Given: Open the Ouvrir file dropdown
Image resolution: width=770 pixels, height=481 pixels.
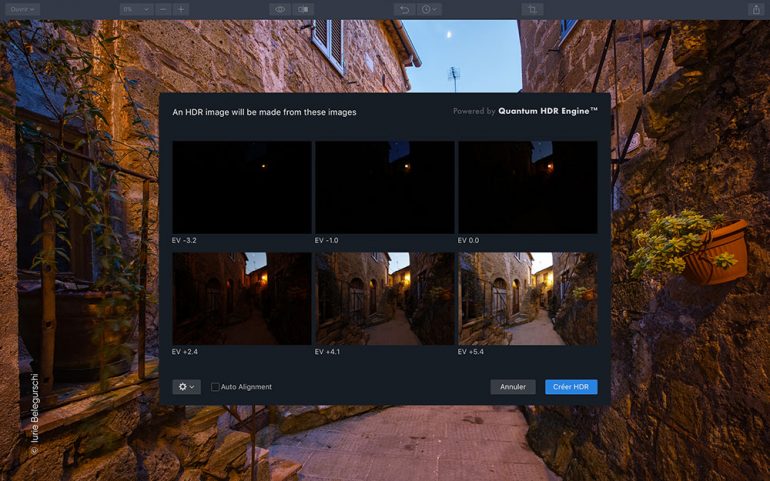Looking at the screenshot, I should click(x=20, y=9).
